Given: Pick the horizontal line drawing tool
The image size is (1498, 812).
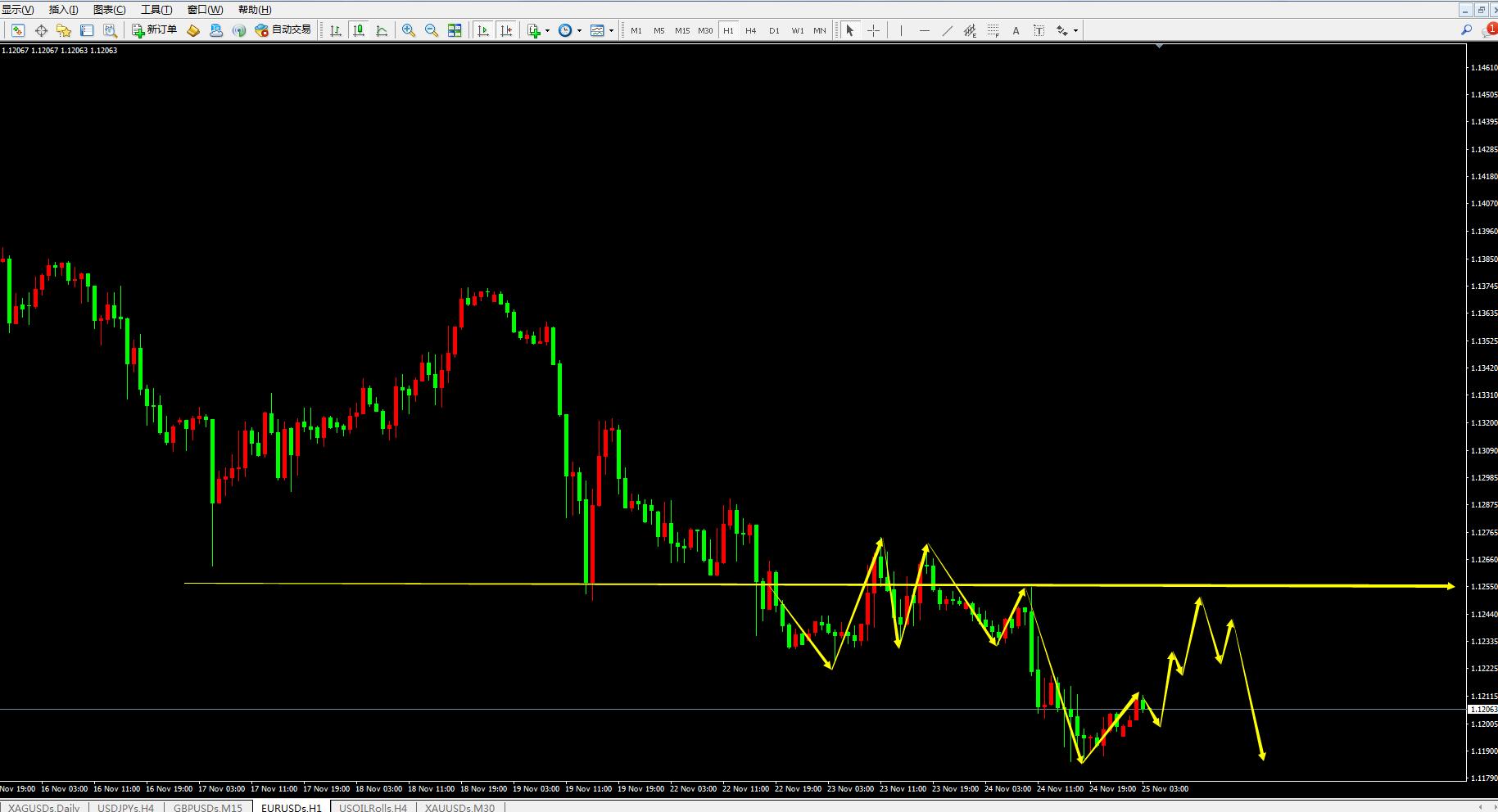Looking at the screenshot, I should coord(925,30).
